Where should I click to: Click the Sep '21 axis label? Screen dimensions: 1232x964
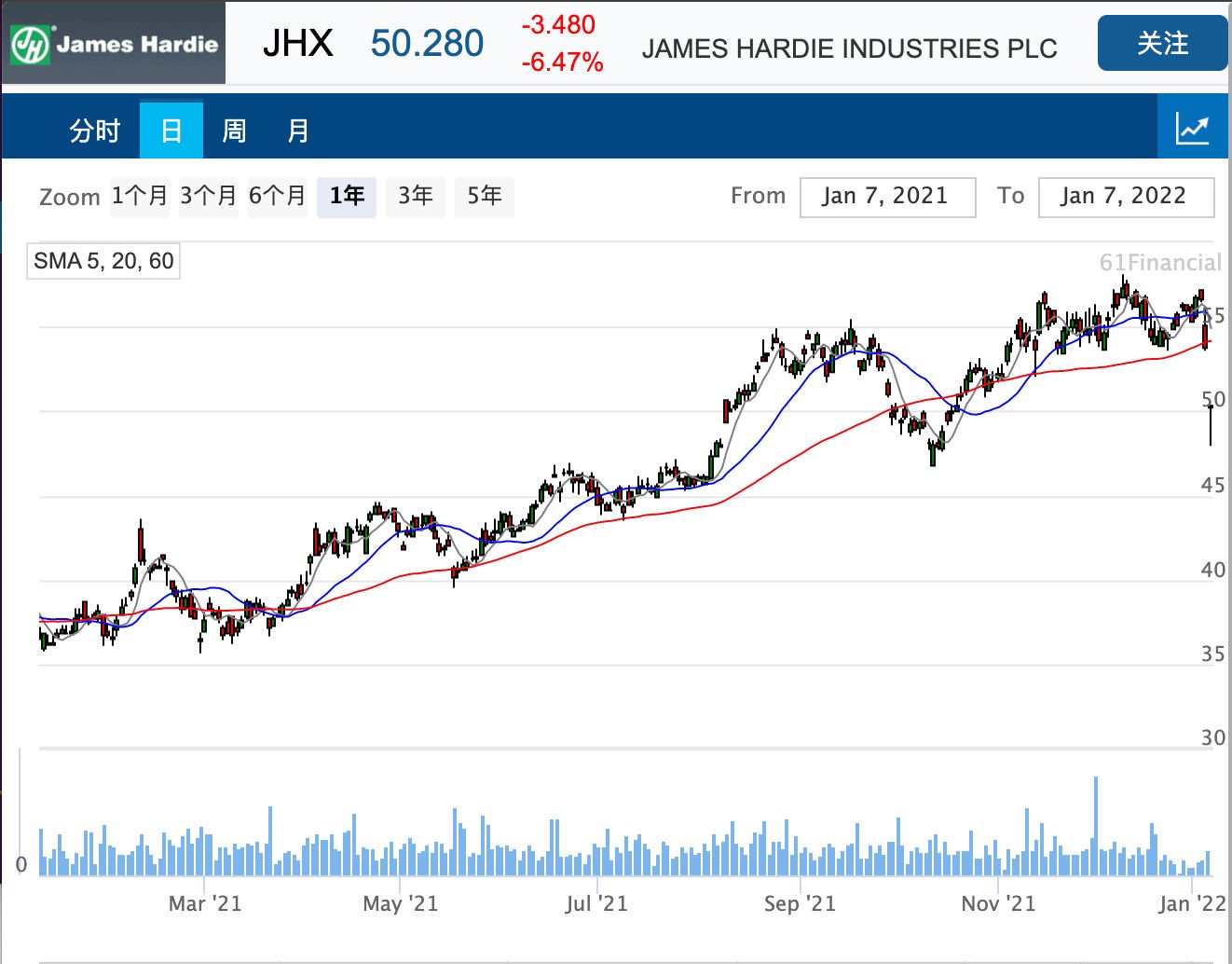(x=800, y=903)
